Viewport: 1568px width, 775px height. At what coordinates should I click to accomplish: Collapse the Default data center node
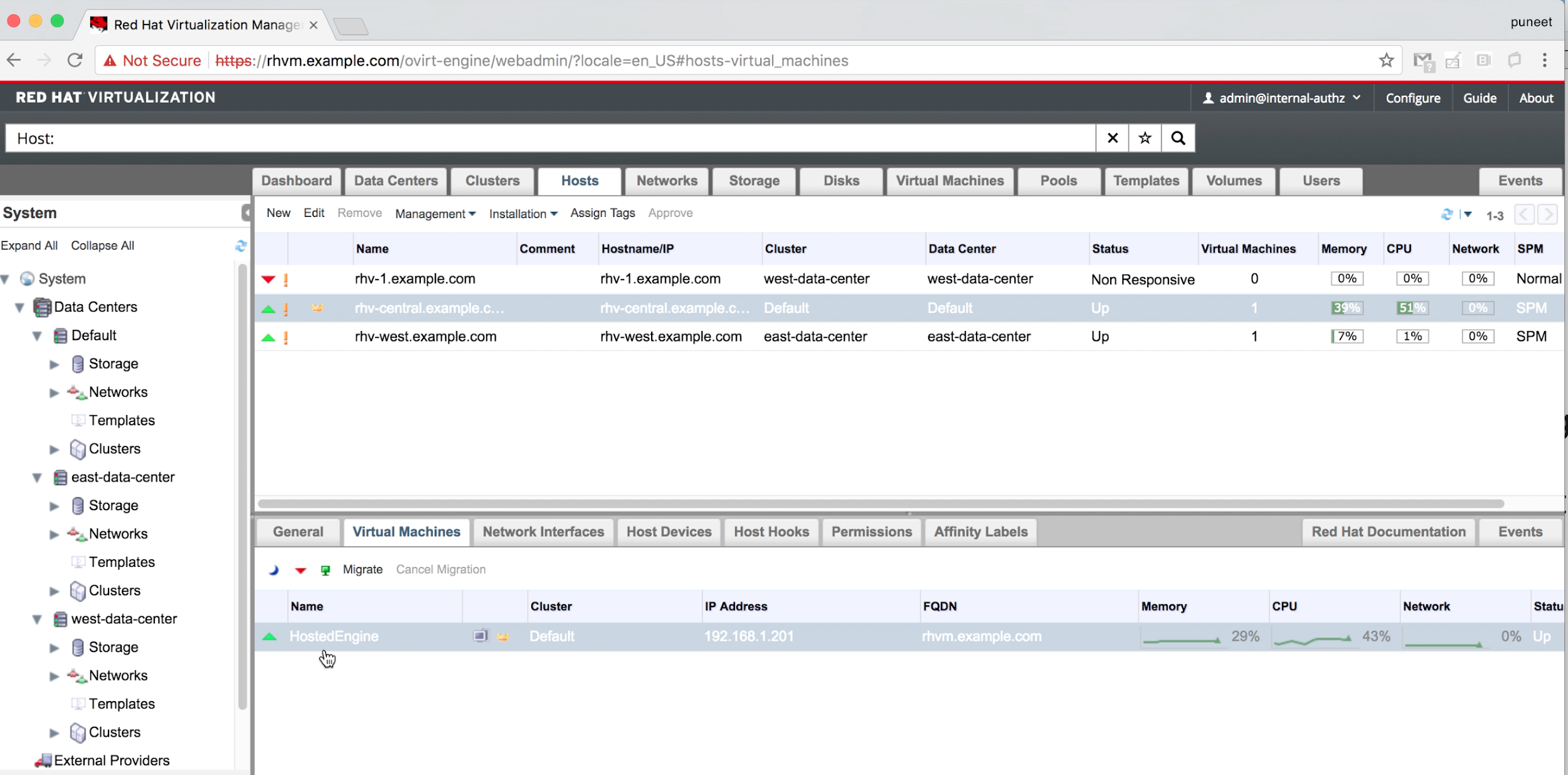click(x=38, y=336)
